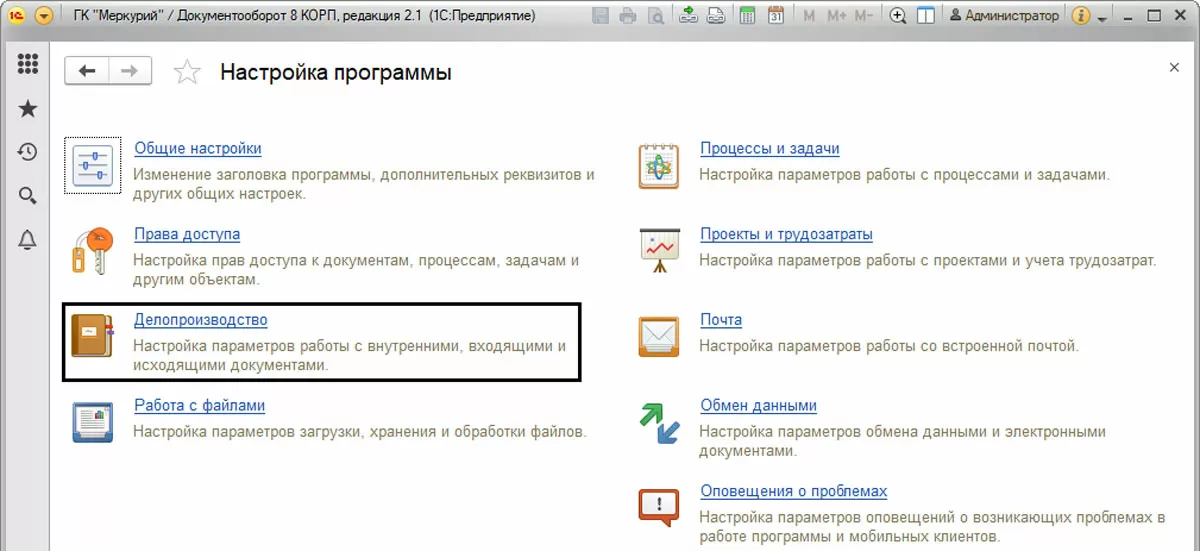Open notifications bell in left sidebar

[28, 239]
